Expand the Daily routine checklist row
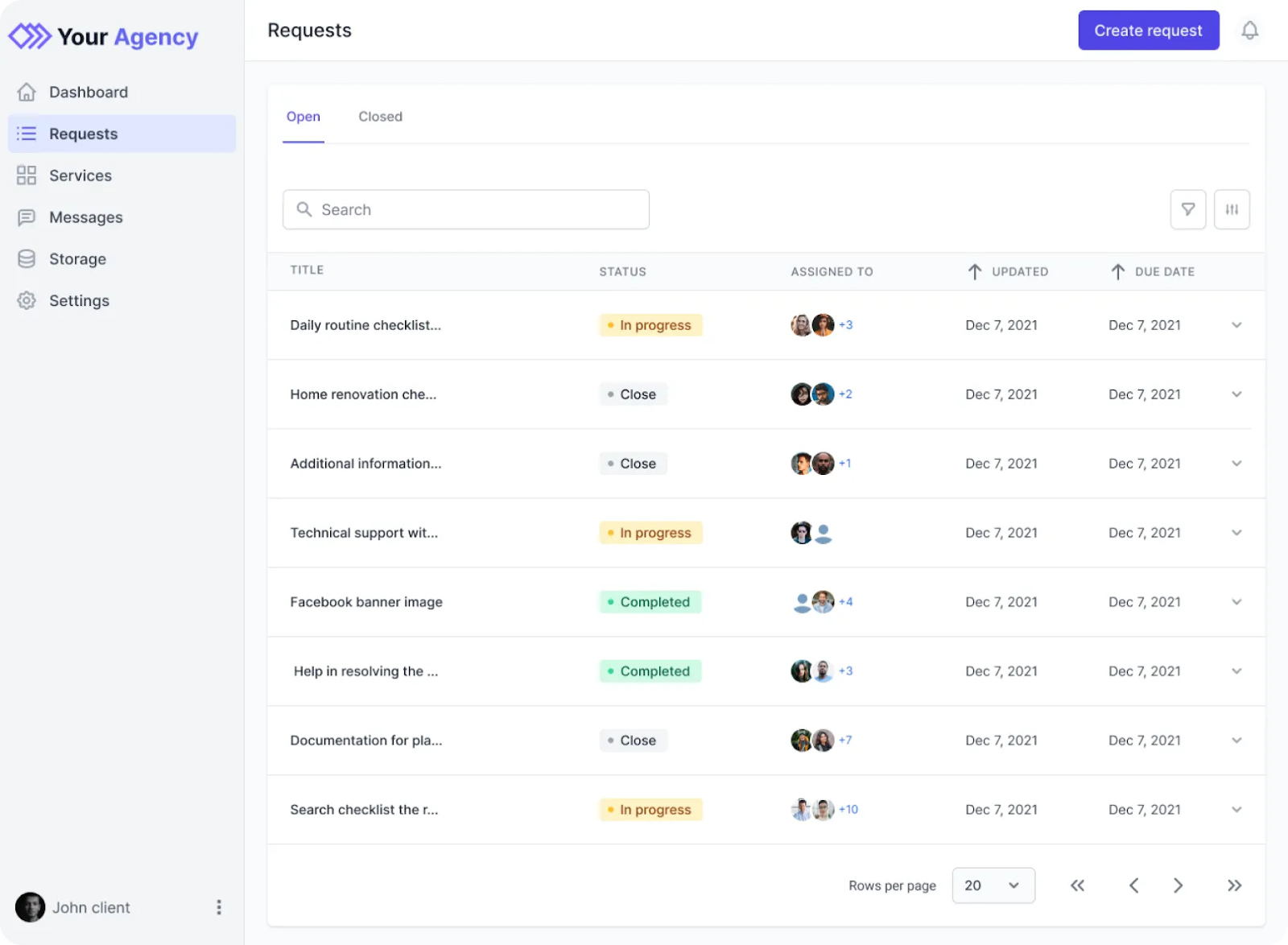 (1236, 325)
